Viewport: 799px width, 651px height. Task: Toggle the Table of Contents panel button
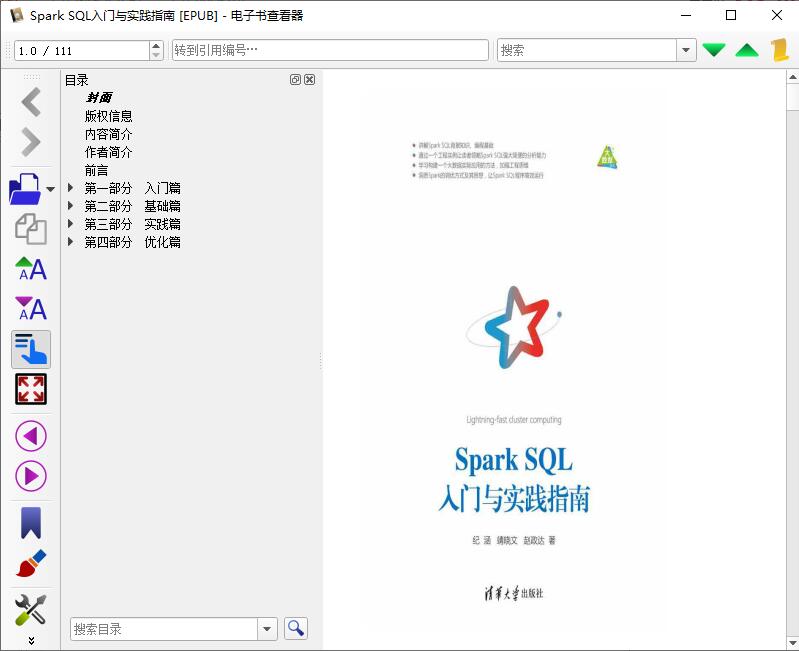[31, 349]
